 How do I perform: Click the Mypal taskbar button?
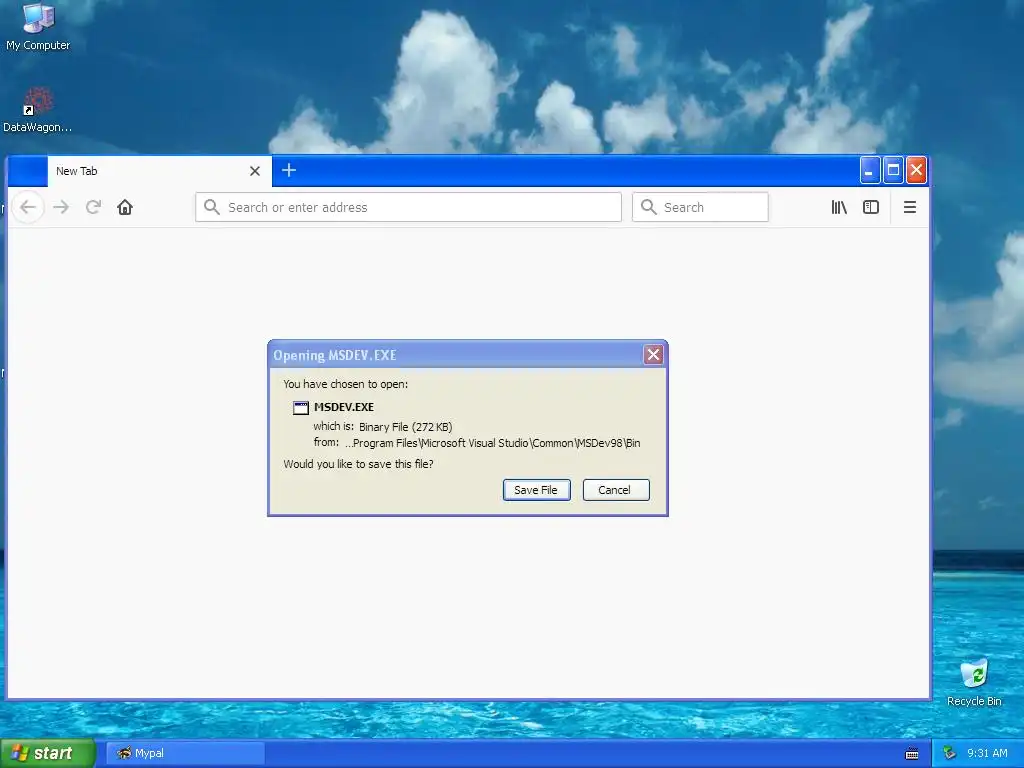point(185,753)
